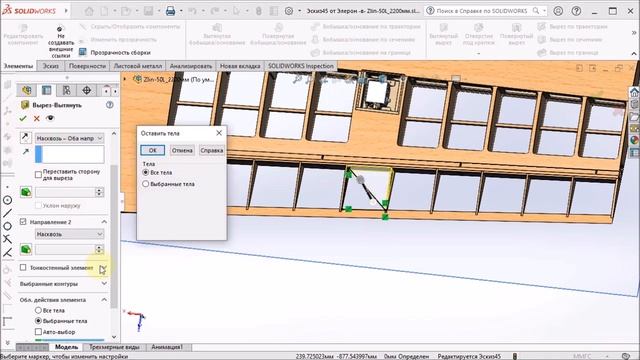Select Выбранные тела radio in feature scope

38,321
